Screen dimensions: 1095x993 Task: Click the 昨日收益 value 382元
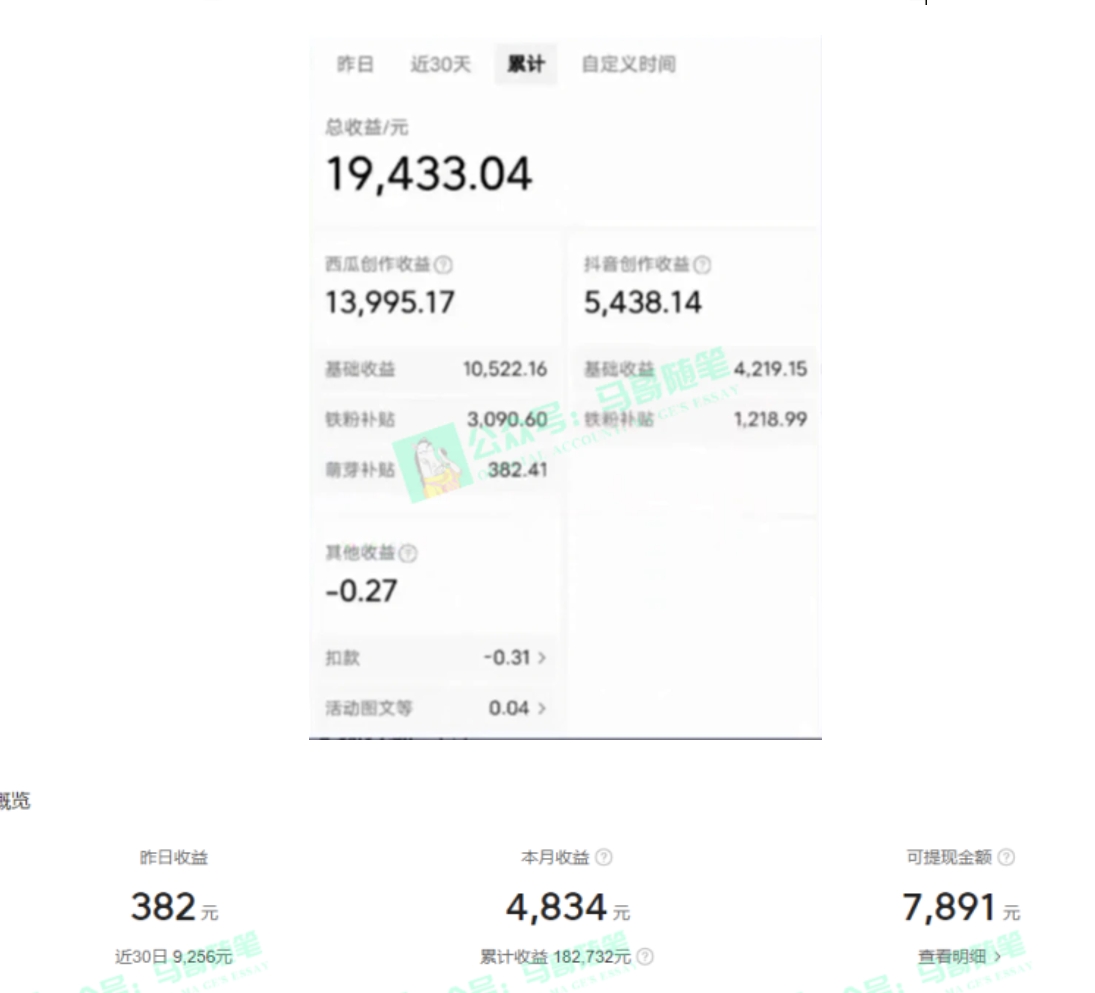click(175, 907)
